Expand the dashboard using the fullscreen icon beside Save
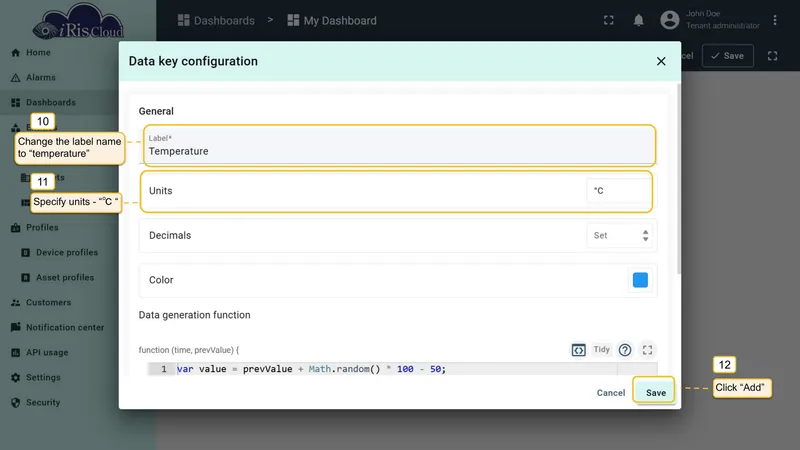Viewport: 800px width, 450px height. pyautogui.click(x=772, y=56)
